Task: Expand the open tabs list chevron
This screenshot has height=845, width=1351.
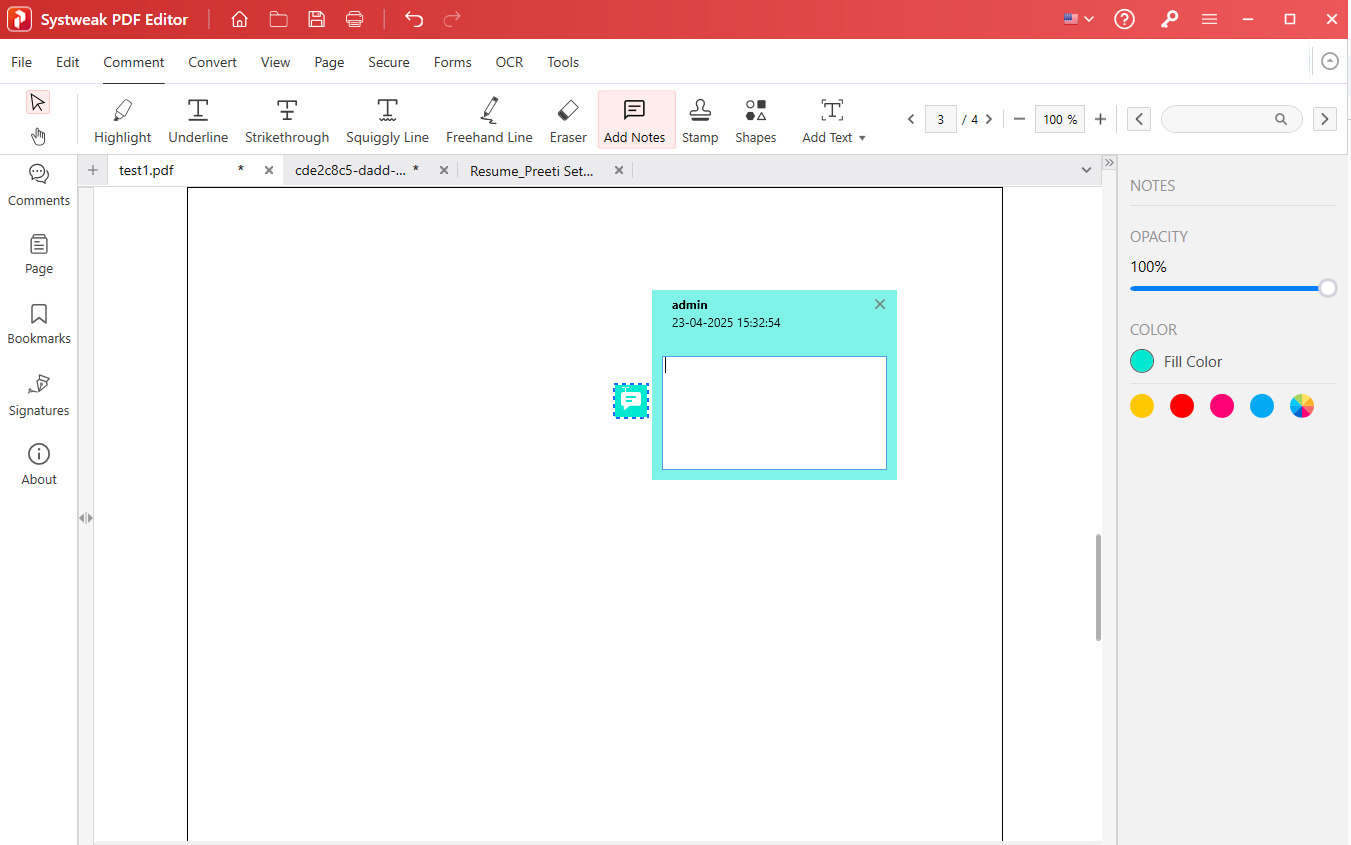Action: [x=1086, y=171]
